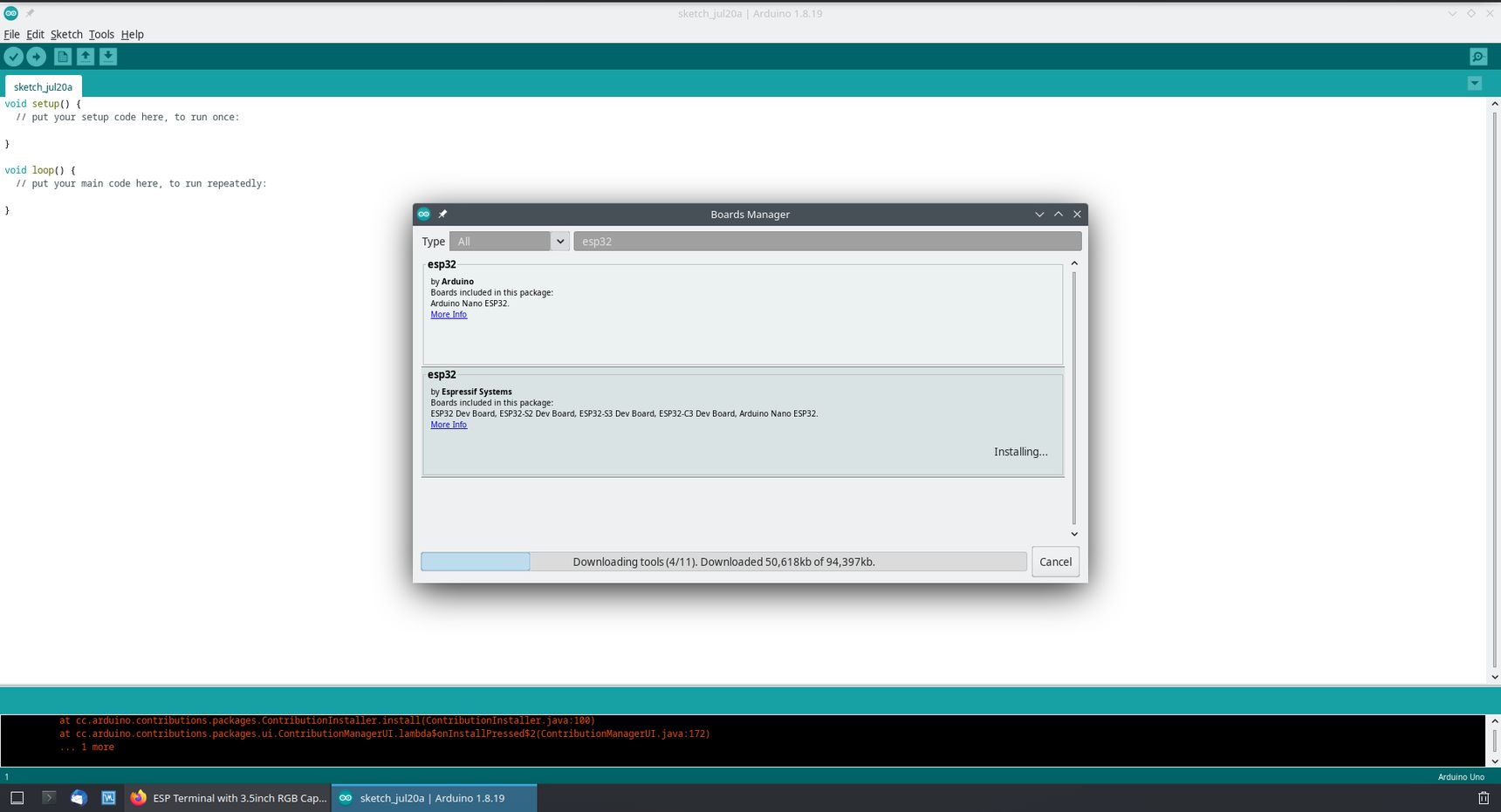Open the Sketch menu
1501x812 pixels.
66,34
